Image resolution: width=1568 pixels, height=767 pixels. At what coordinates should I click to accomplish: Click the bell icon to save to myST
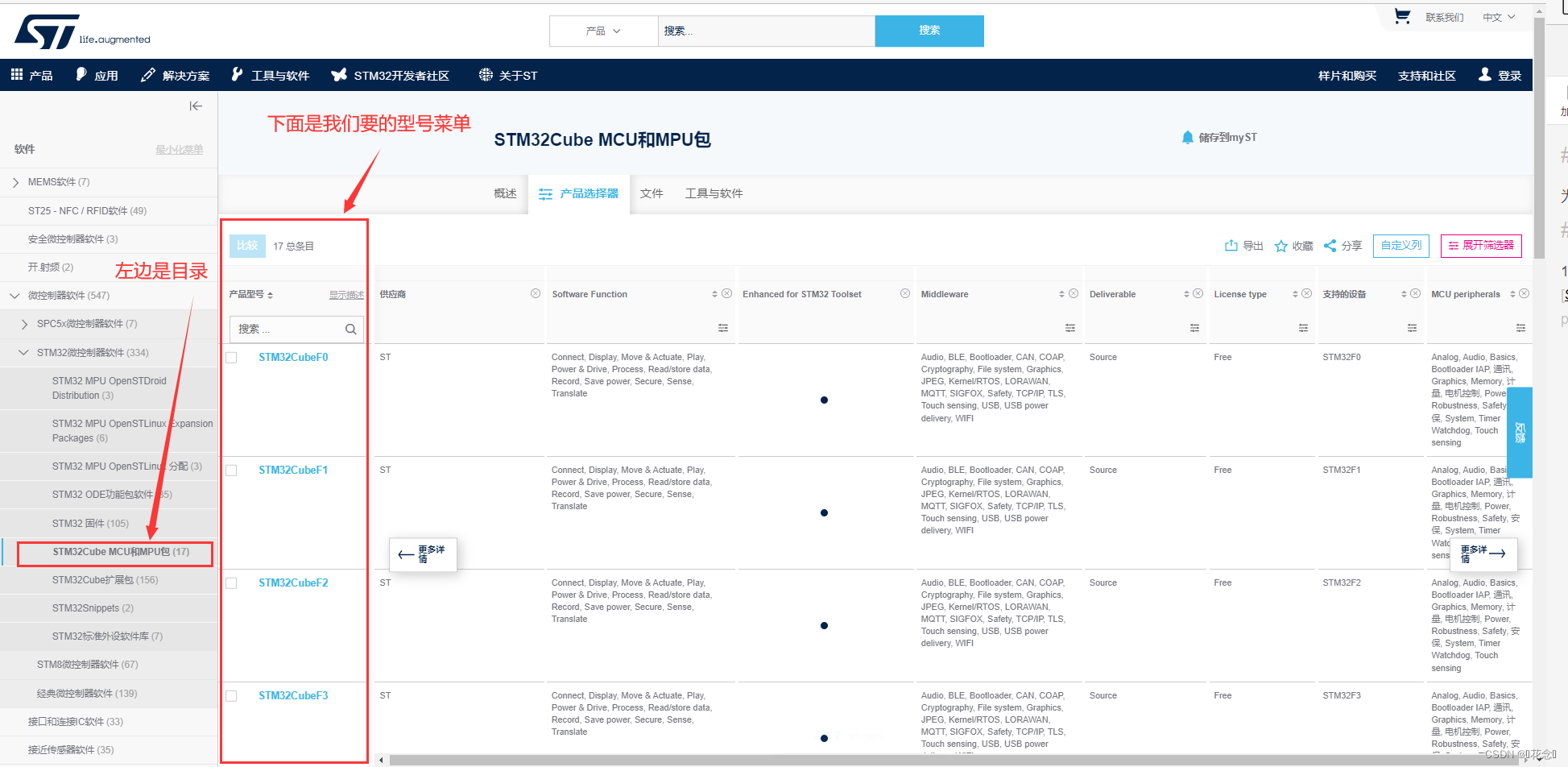[1187, 137]
